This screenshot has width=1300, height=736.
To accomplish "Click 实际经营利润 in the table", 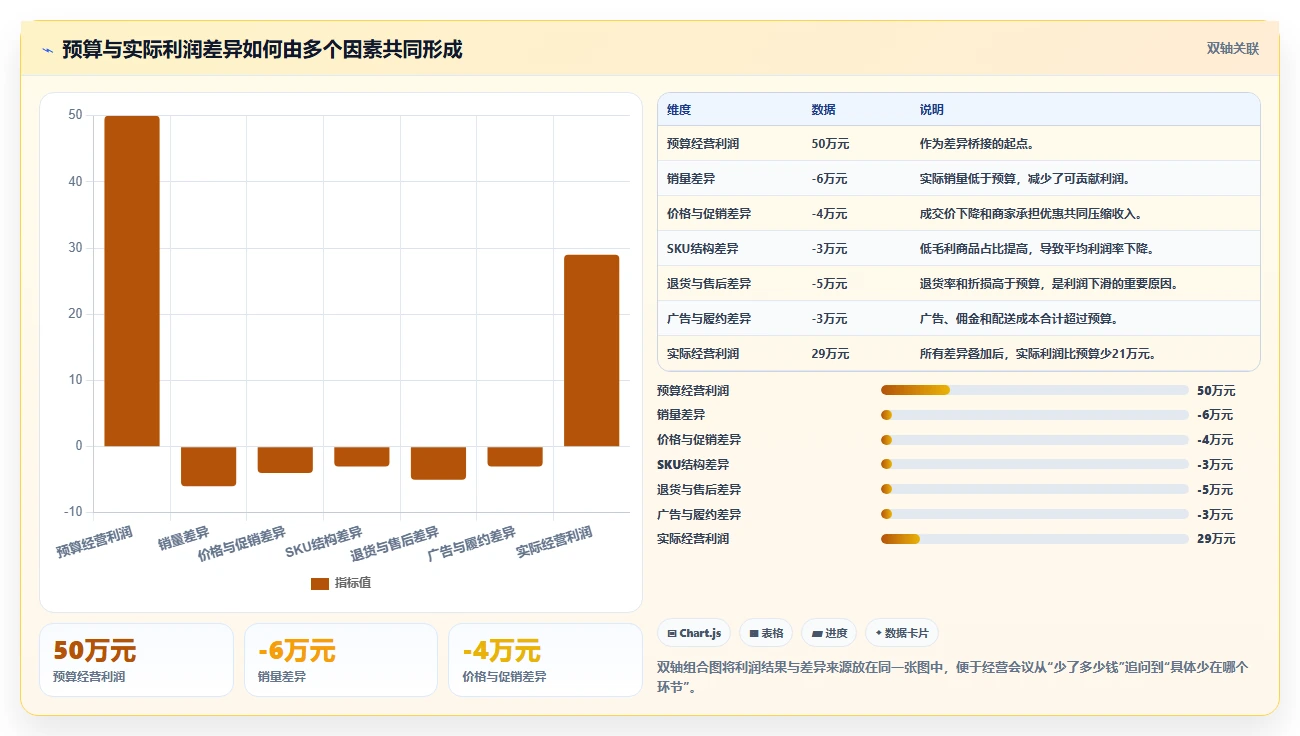I will point(703,354).
